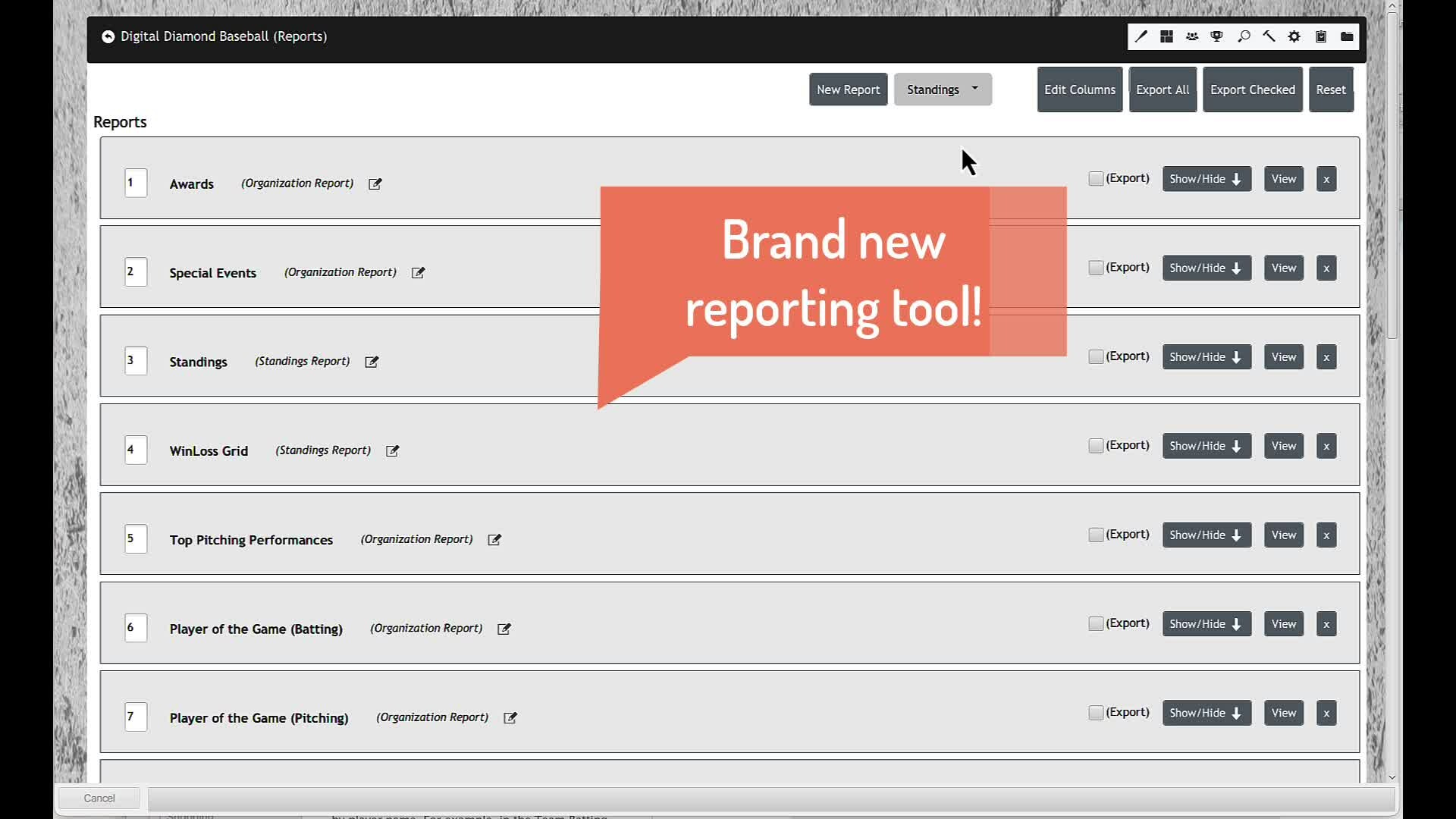Click the order number field for Awards
Viewport: 1456px width, 819px height.
[135, 183]
